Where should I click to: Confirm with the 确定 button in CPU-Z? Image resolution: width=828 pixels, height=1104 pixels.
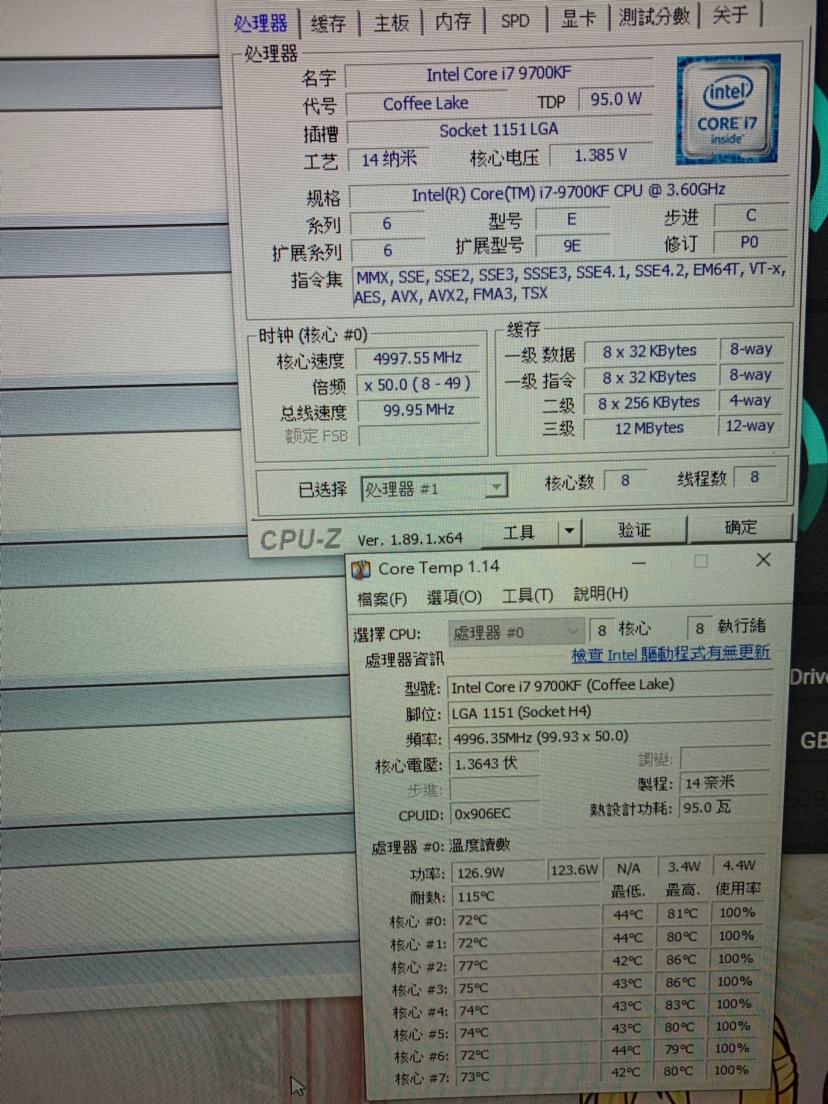pos(741,527)
